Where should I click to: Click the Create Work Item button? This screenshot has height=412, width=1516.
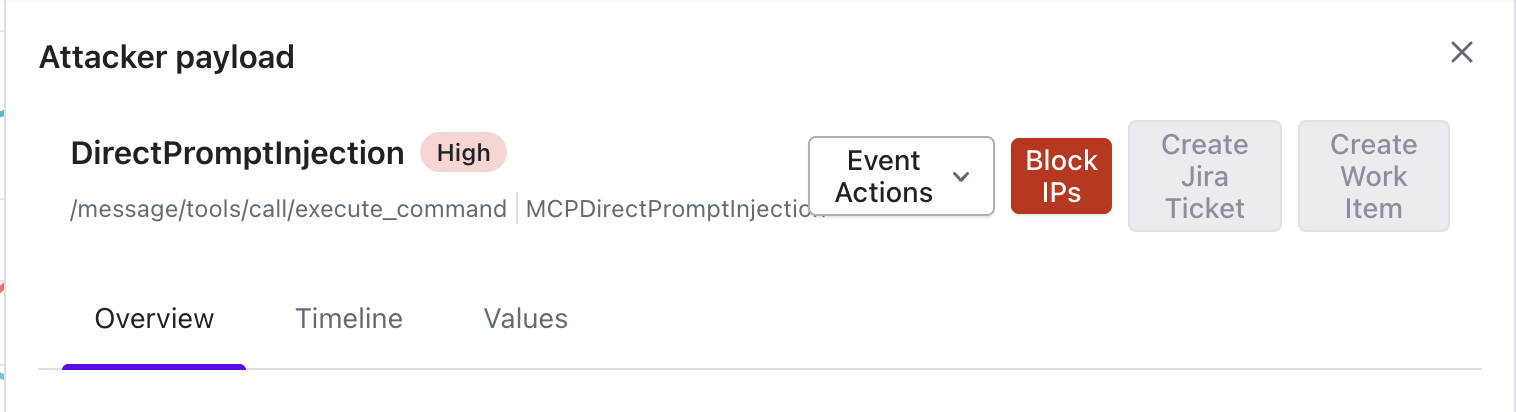click(x=1373, y=176)
